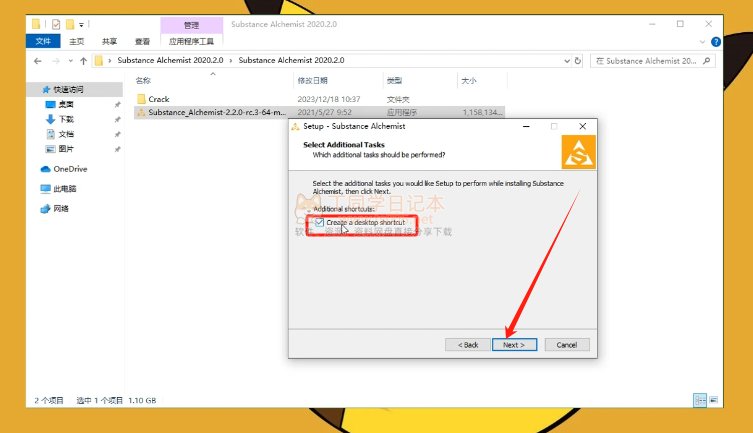This screenshot has width=753, height=433.
Task: Click the quick access properties checkmark icon
Action: (56, 24)
